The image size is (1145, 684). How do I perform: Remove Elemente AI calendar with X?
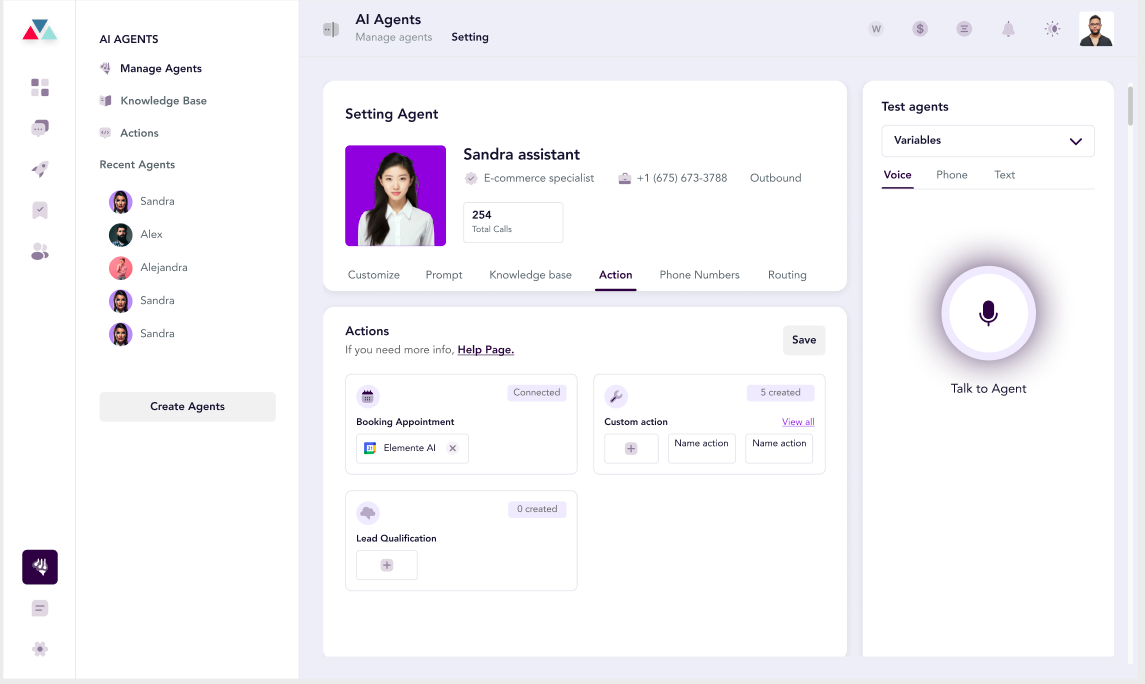(453, 448)
